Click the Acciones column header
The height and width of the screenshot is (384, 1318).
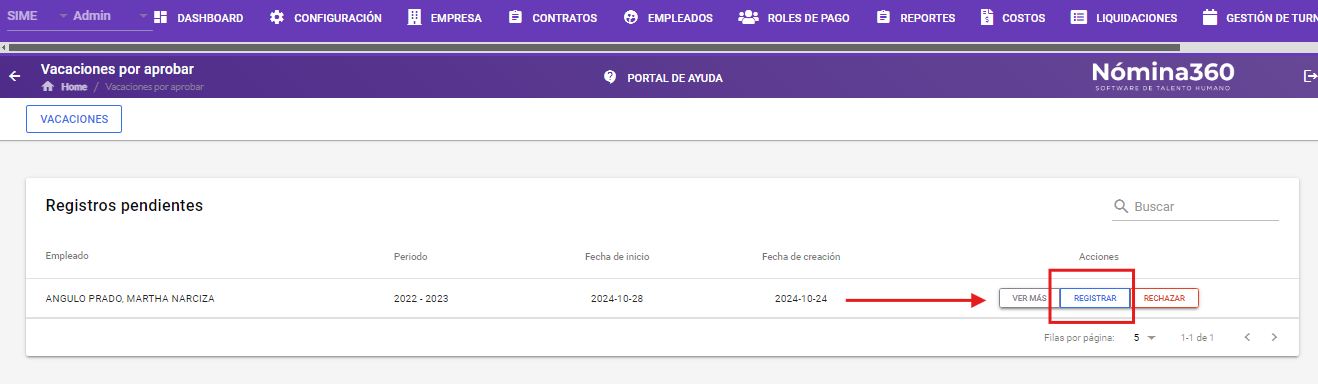(x=1098, y=257)
